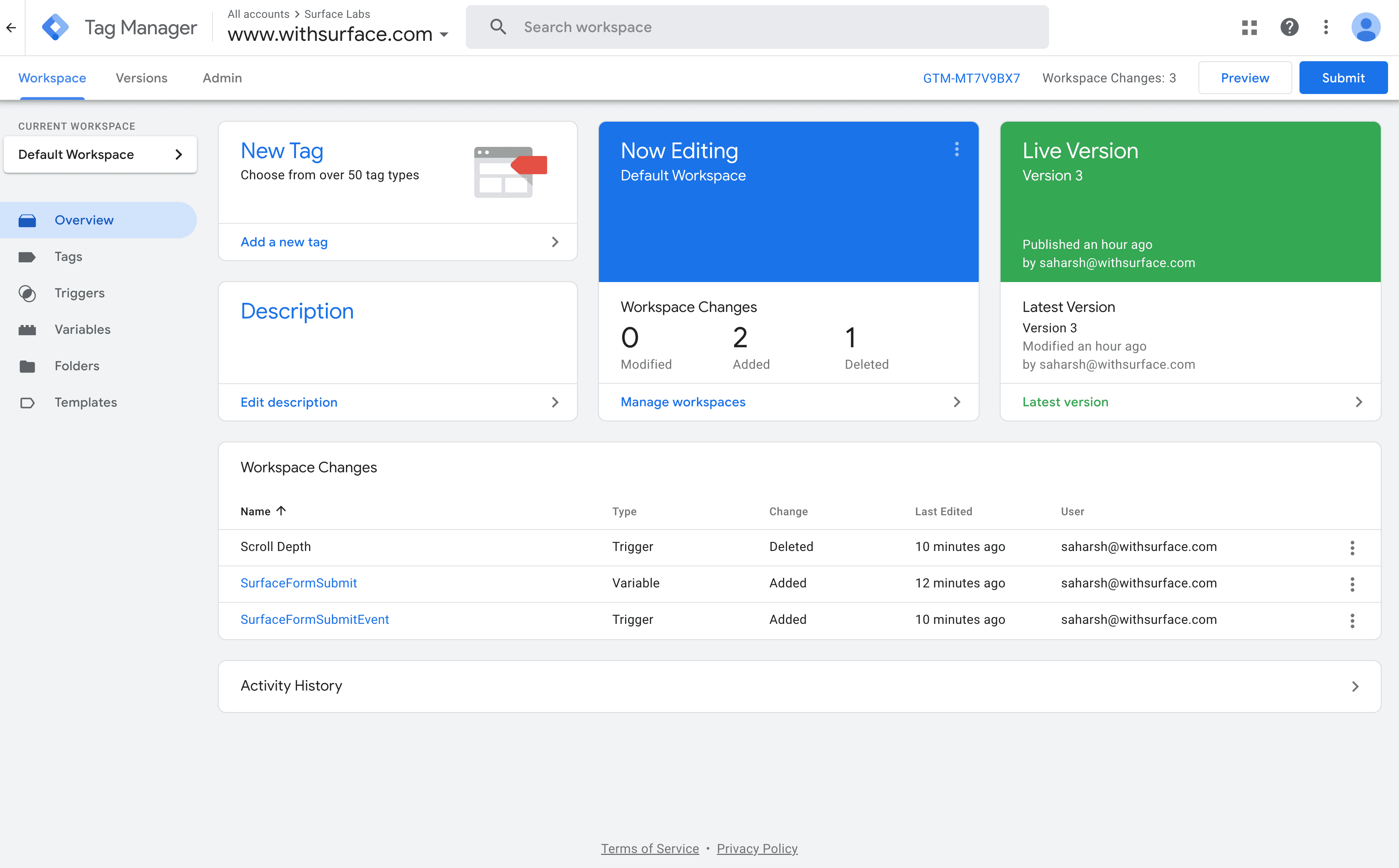The image size is (1399, 868).
Task: Click the user account avatar
Action: [1366, 27]
